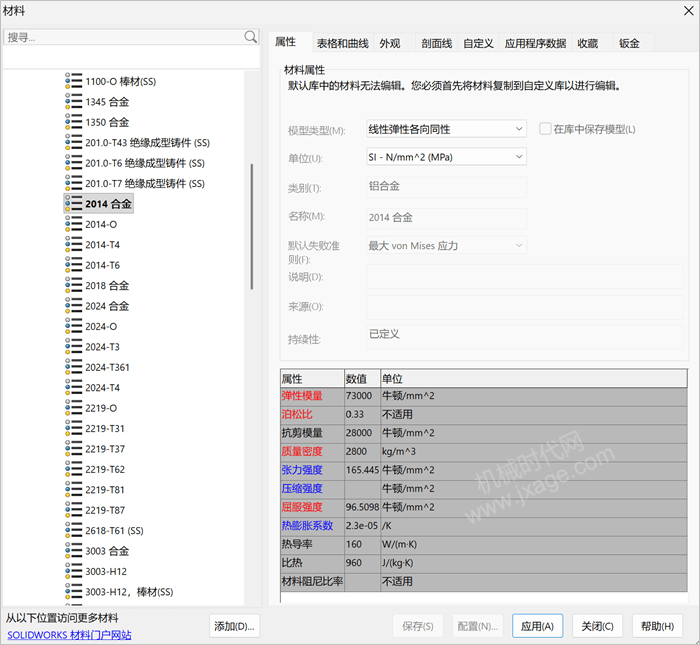This screenshot has width=700, height=645.
Task: Click 张力强度 value 165.445 cell
Action: 362,470
